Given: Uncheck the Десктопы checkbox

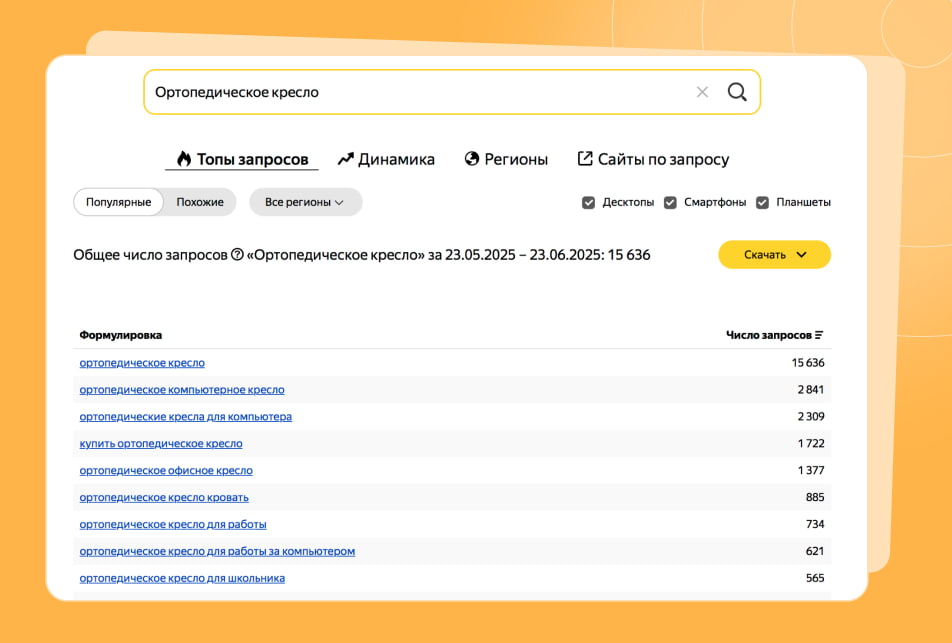Looking at the screenshot, I should (x=588, y=202).
